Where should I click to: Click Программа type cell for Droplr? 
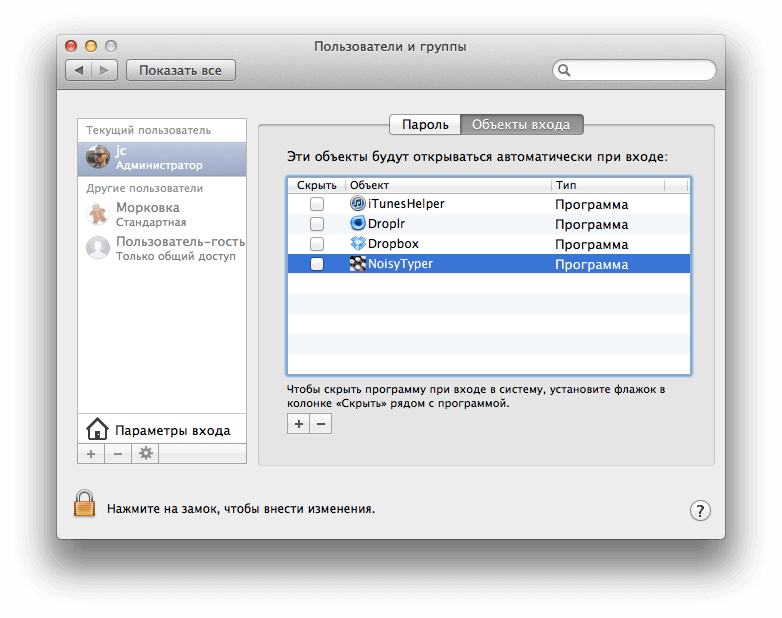[x=591, y=224]
